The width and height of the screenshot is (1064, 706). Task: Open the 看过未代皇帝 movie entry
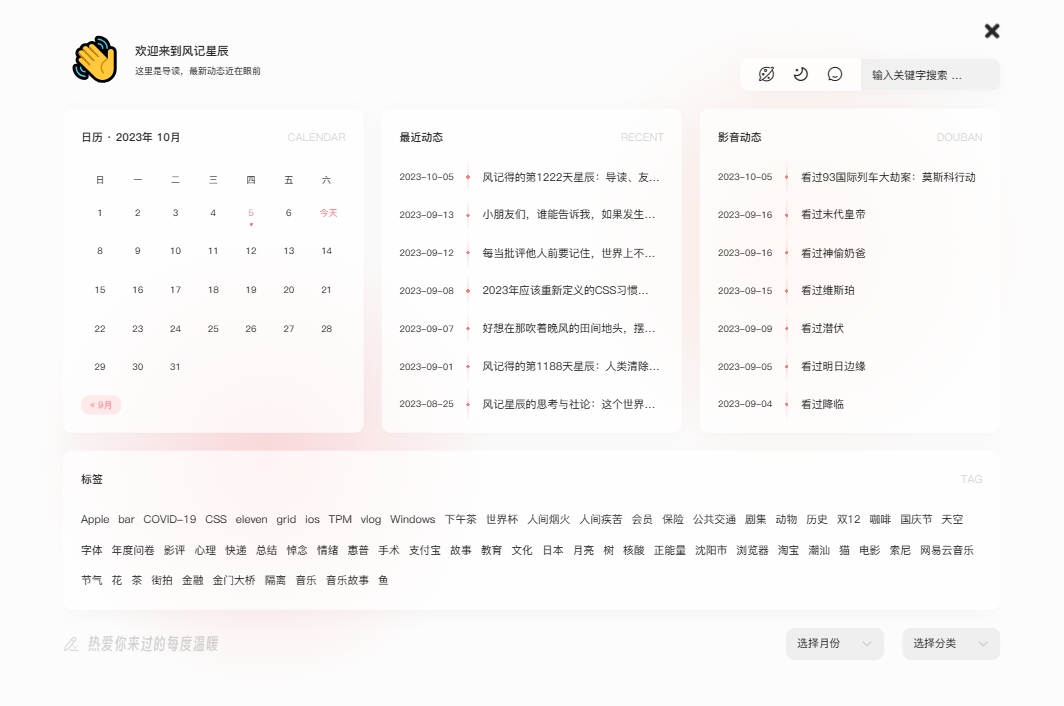(x=833, y=215)
